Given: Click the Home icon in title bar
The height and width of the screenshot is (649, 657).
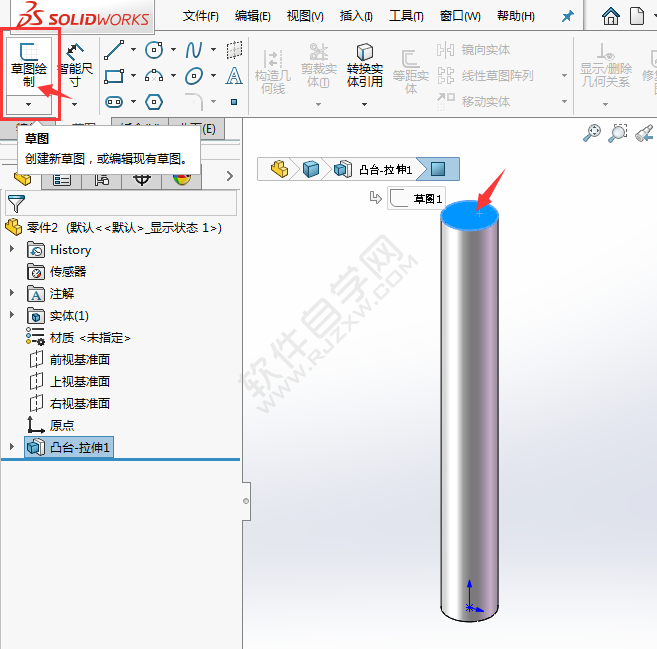Looking at the screenshot, I should 610,17.
